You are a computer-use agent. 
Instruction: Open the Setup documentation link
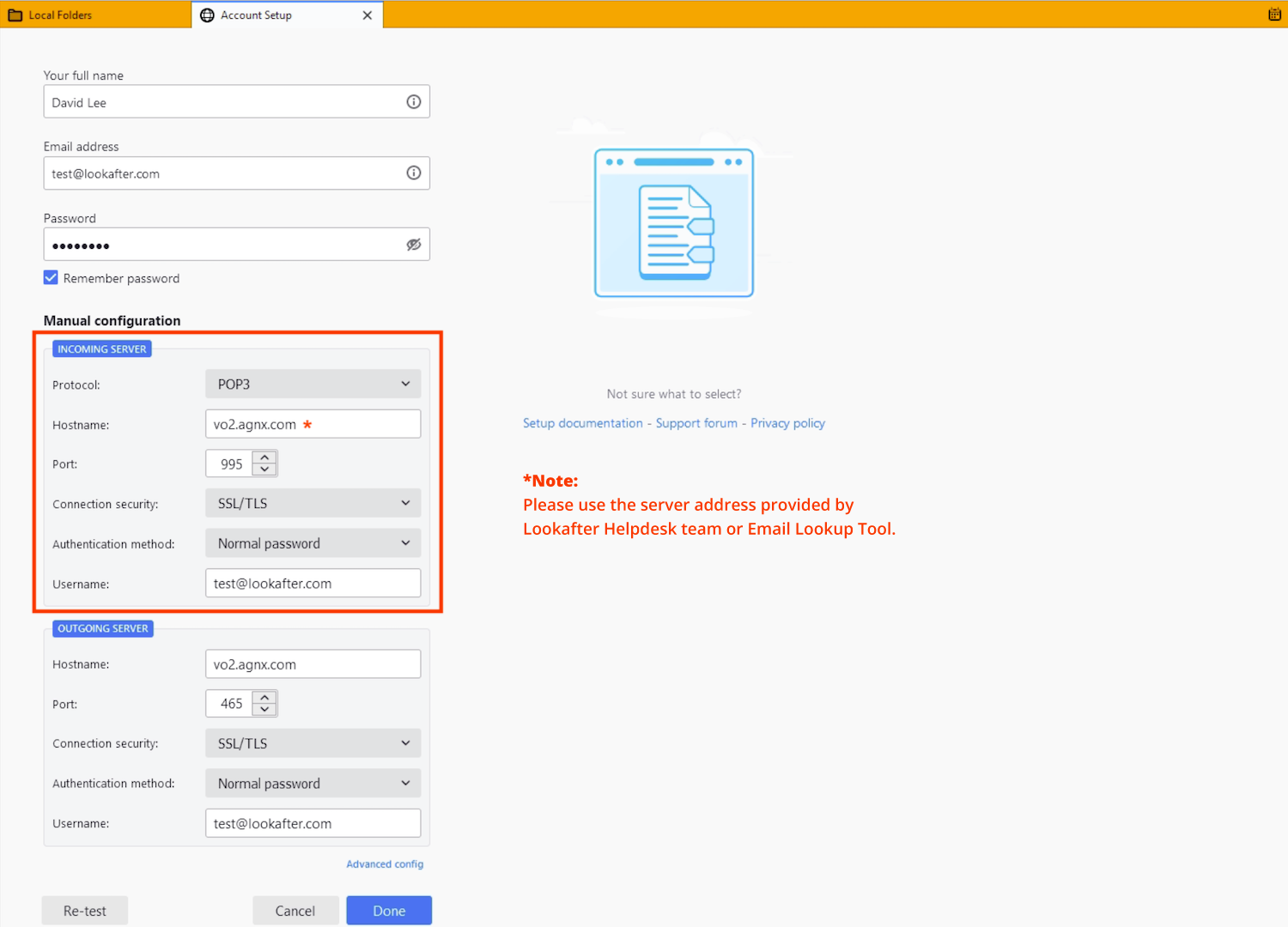pos(582,423)
